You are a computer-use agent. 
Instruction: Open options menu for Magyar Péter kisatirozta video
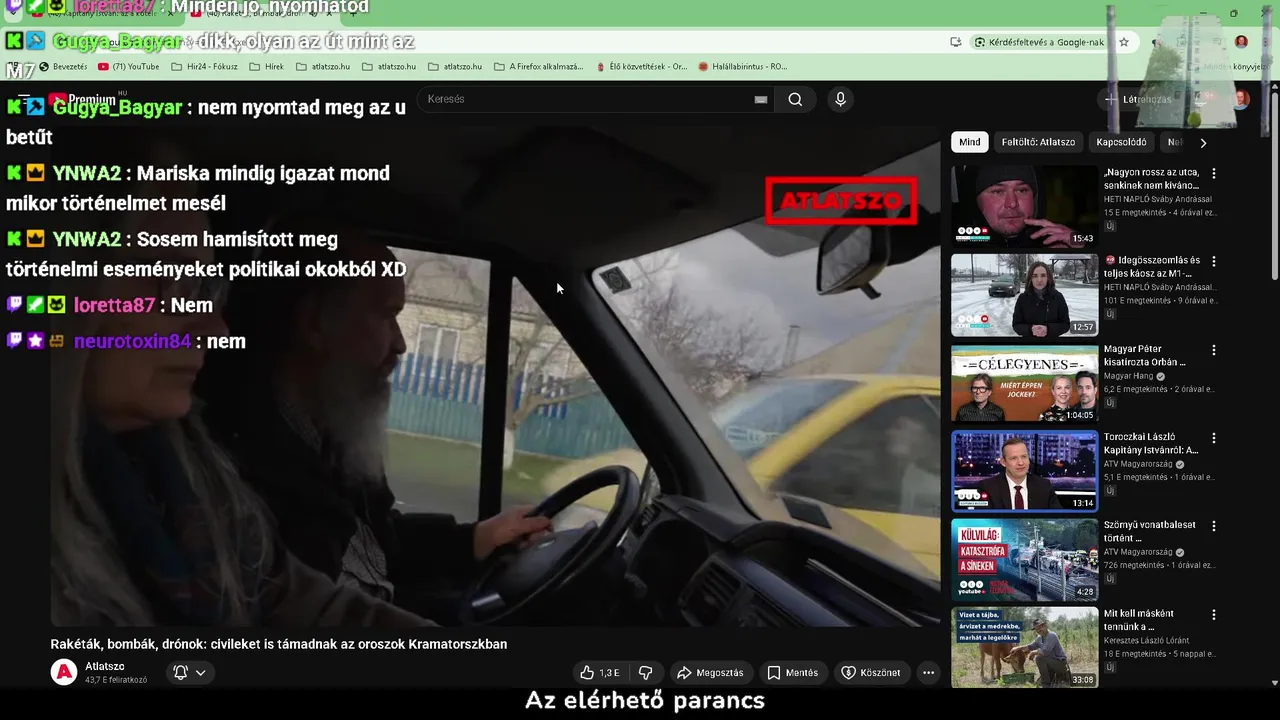click(x=1214, y=350)
